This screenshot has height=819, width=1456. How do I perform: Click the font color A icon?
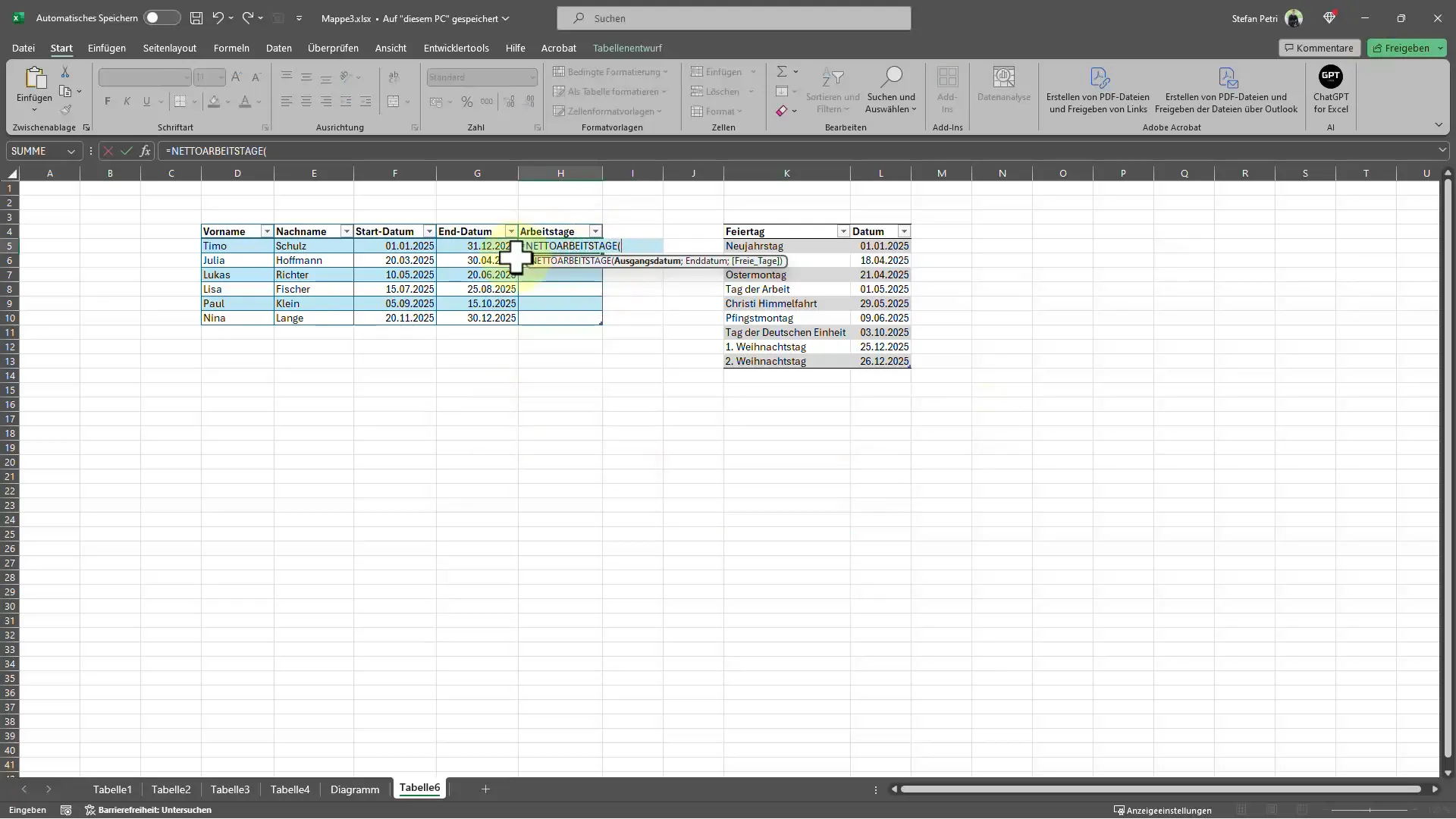[x=244, y=102]
